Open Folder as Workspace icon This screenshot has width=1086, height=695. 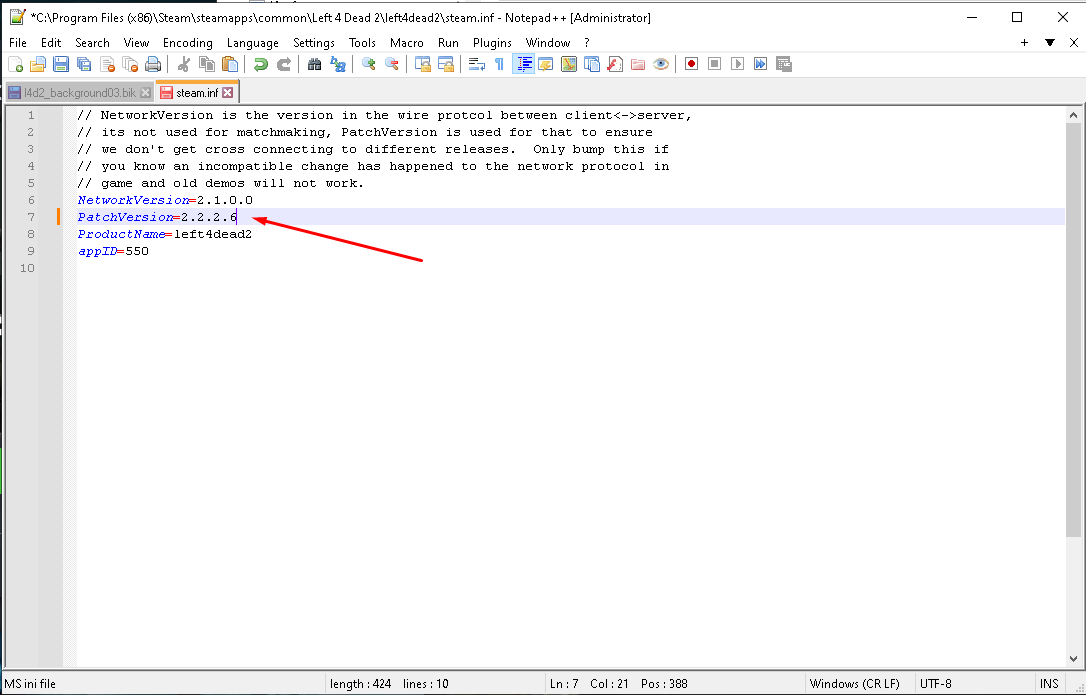tap(638, 64)
